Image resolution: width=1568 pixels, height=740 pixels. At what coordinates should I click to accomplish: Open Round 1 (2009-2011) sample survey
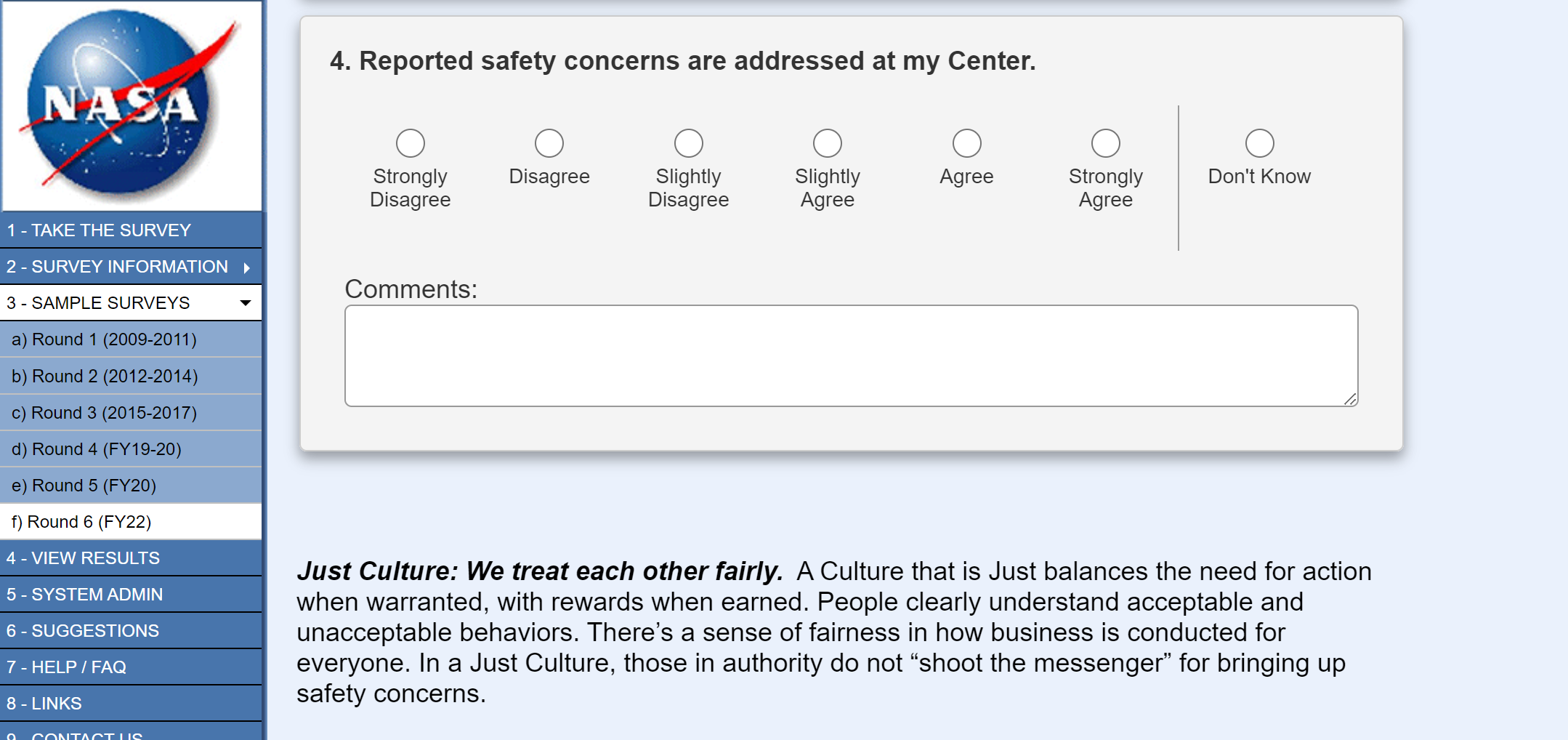tap(104, 339)
